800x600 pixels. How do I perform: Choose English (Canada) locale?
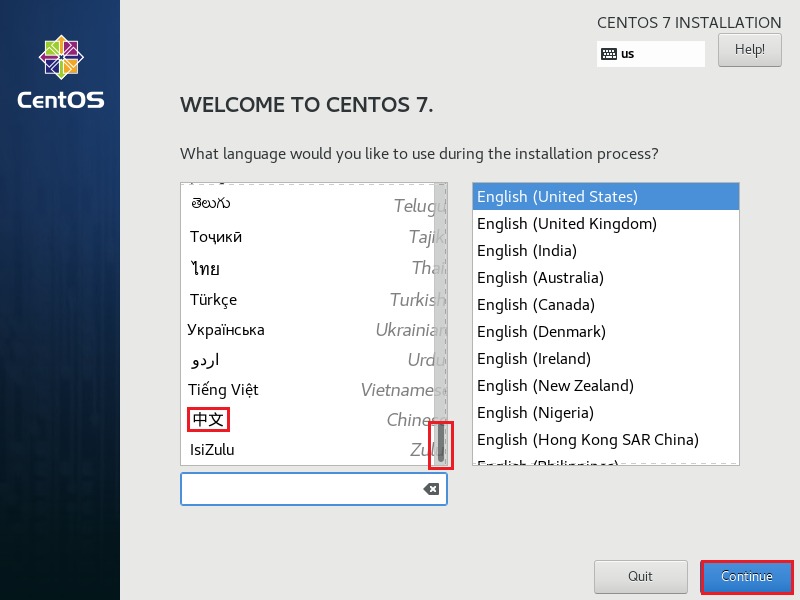(x=606, y=305)
